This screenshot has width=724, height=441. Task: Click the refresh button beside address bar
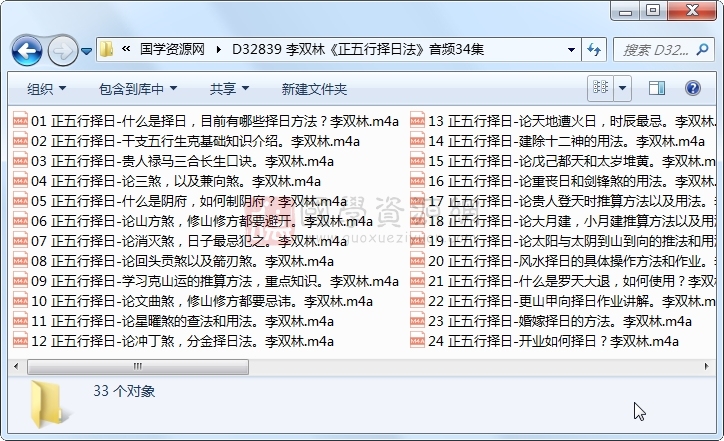pyautogui.click(x=594, y=49)
